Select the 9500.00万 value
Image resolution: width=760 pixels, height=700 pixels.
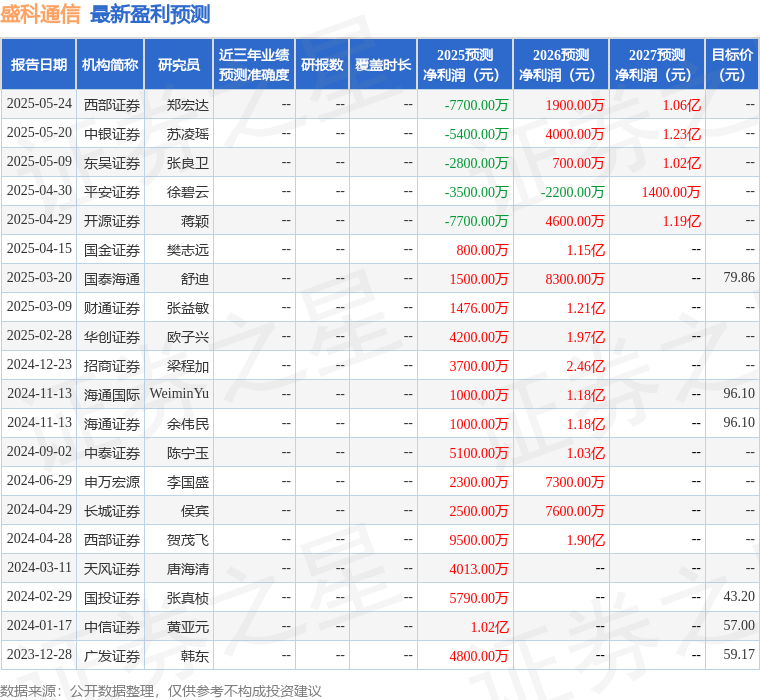click(x=478, y=540)
